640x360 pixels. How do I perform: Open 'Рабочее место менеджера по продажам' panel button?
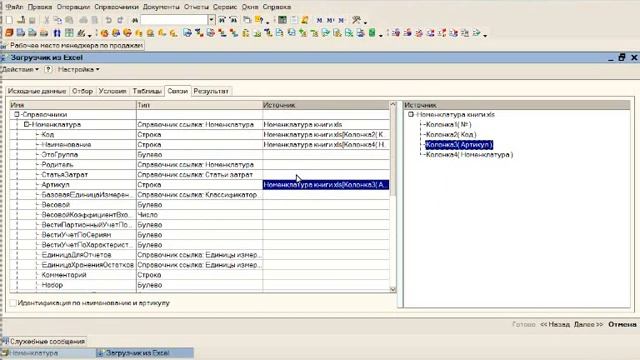coord(73,45)
